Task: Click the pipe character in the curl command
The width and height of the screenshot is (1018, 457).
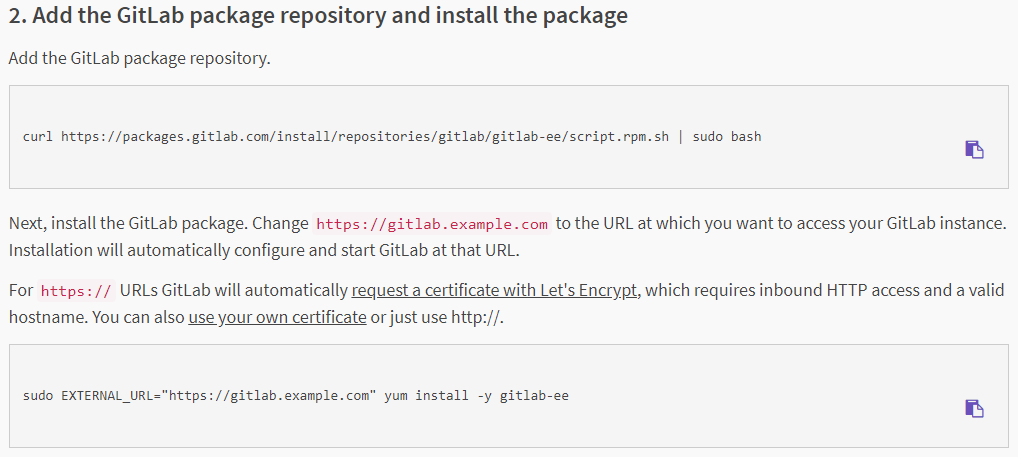Action: [x=681, y=136]
